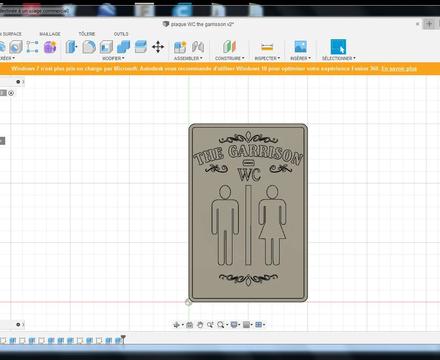Click the Shell tool icon
440x360 pixels.
(x=106, y=47)
